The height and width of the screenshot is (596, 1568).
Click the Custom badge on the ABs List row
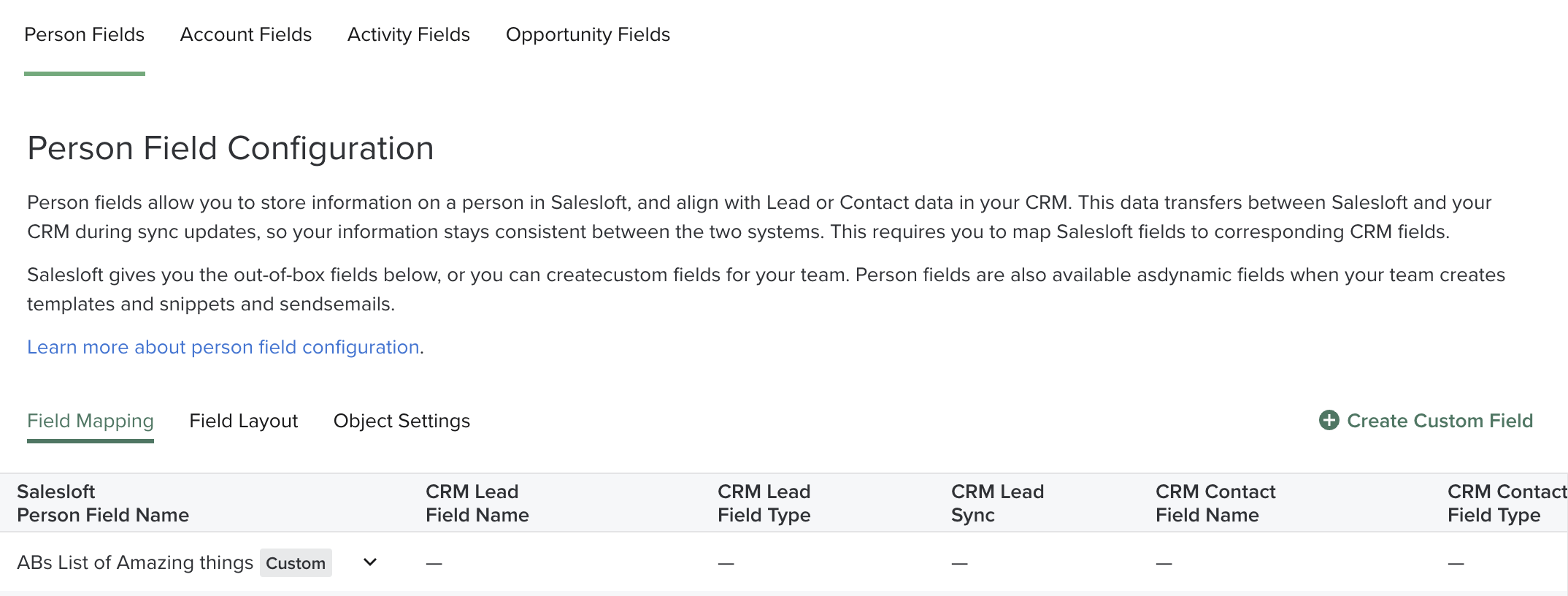(296, 563)
